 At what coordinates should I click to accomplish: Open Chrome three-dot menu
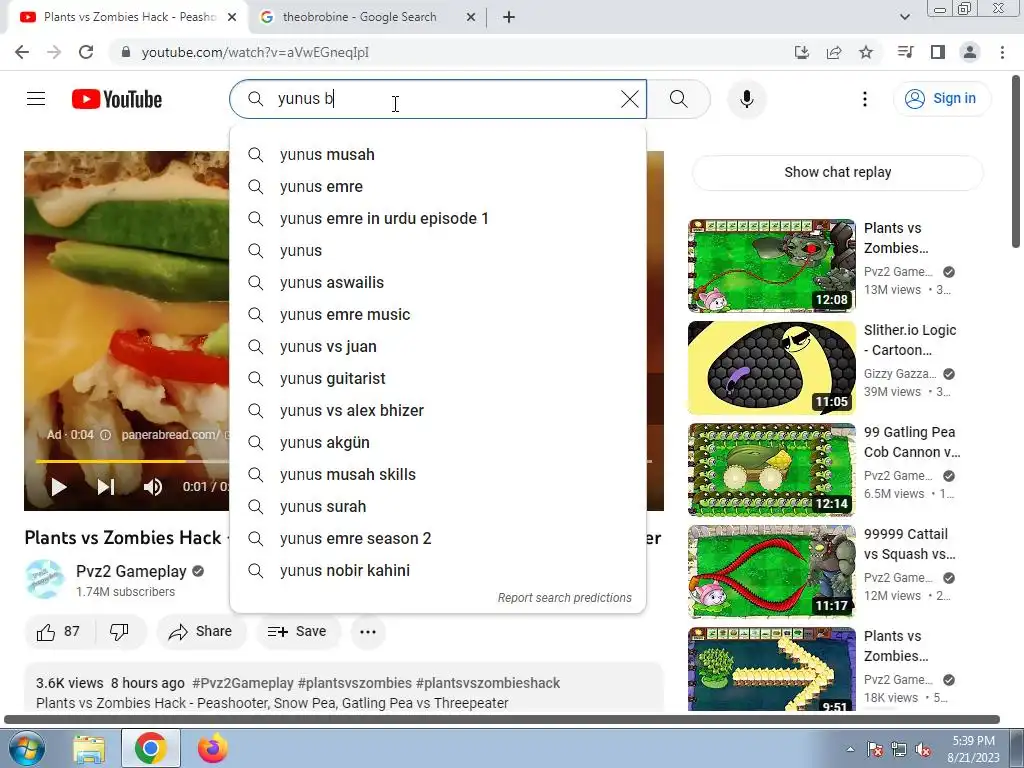[x=1002, y=52]
